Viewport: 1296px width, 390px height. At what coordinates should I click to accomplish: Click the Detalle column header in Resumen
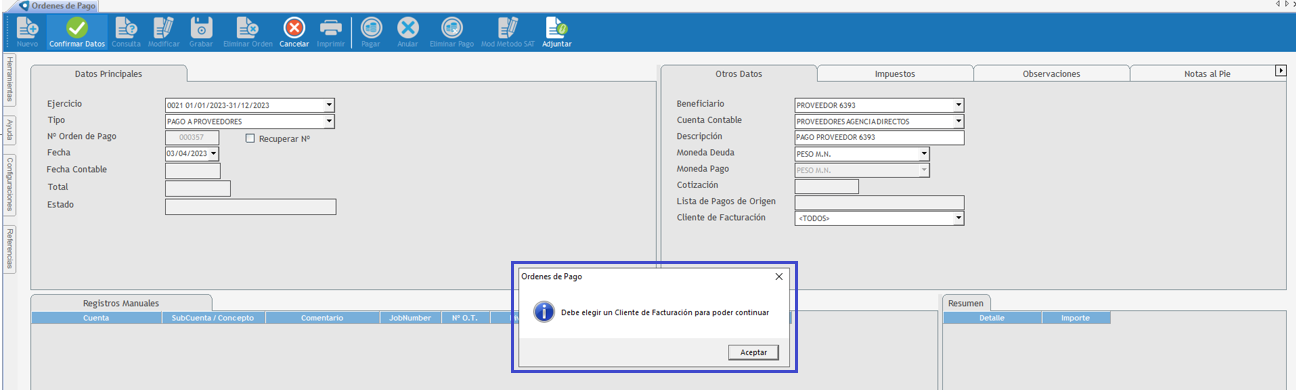click(x=992, y=318)
